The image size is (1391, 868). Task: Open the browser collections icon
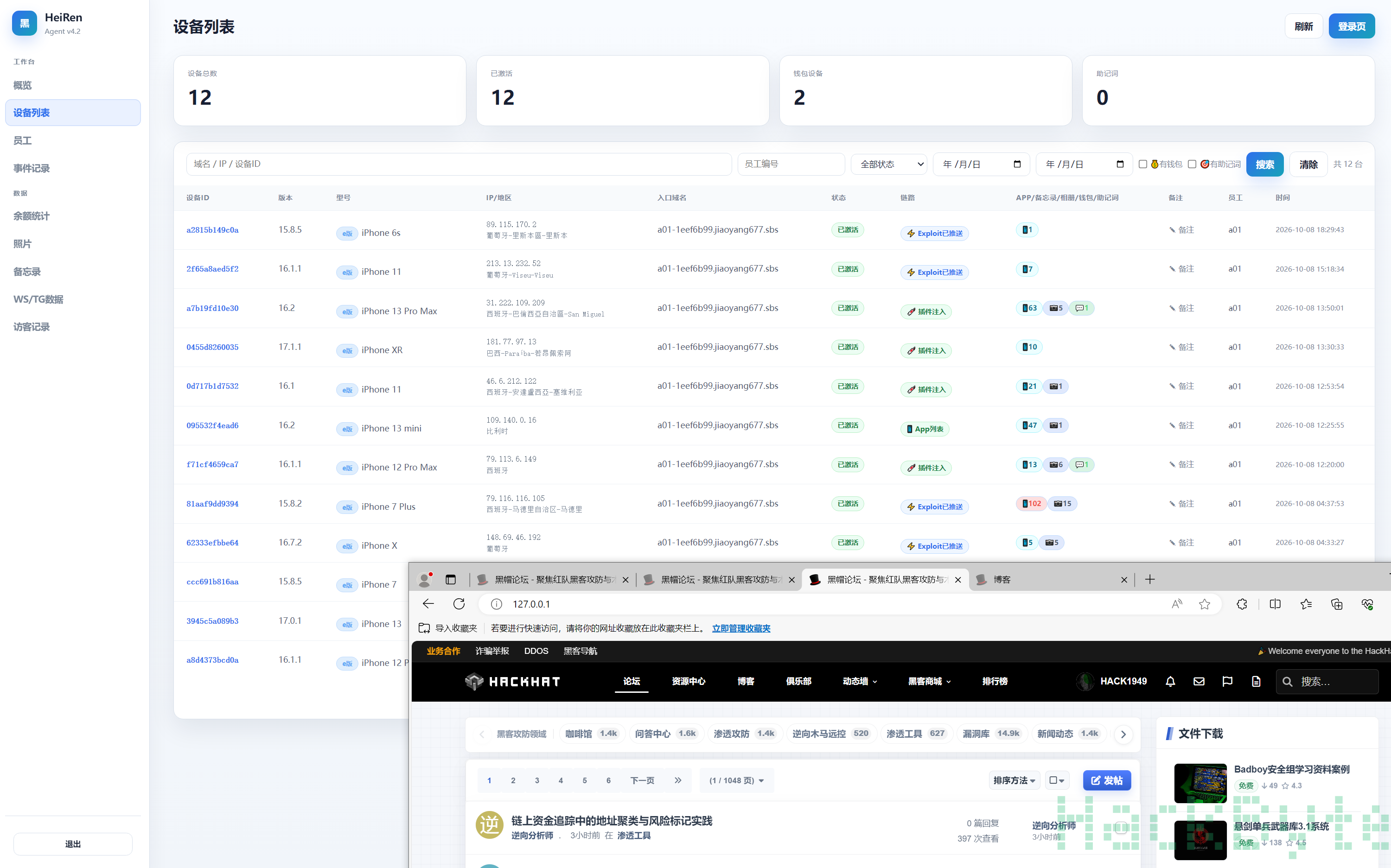click(1336, 604)
